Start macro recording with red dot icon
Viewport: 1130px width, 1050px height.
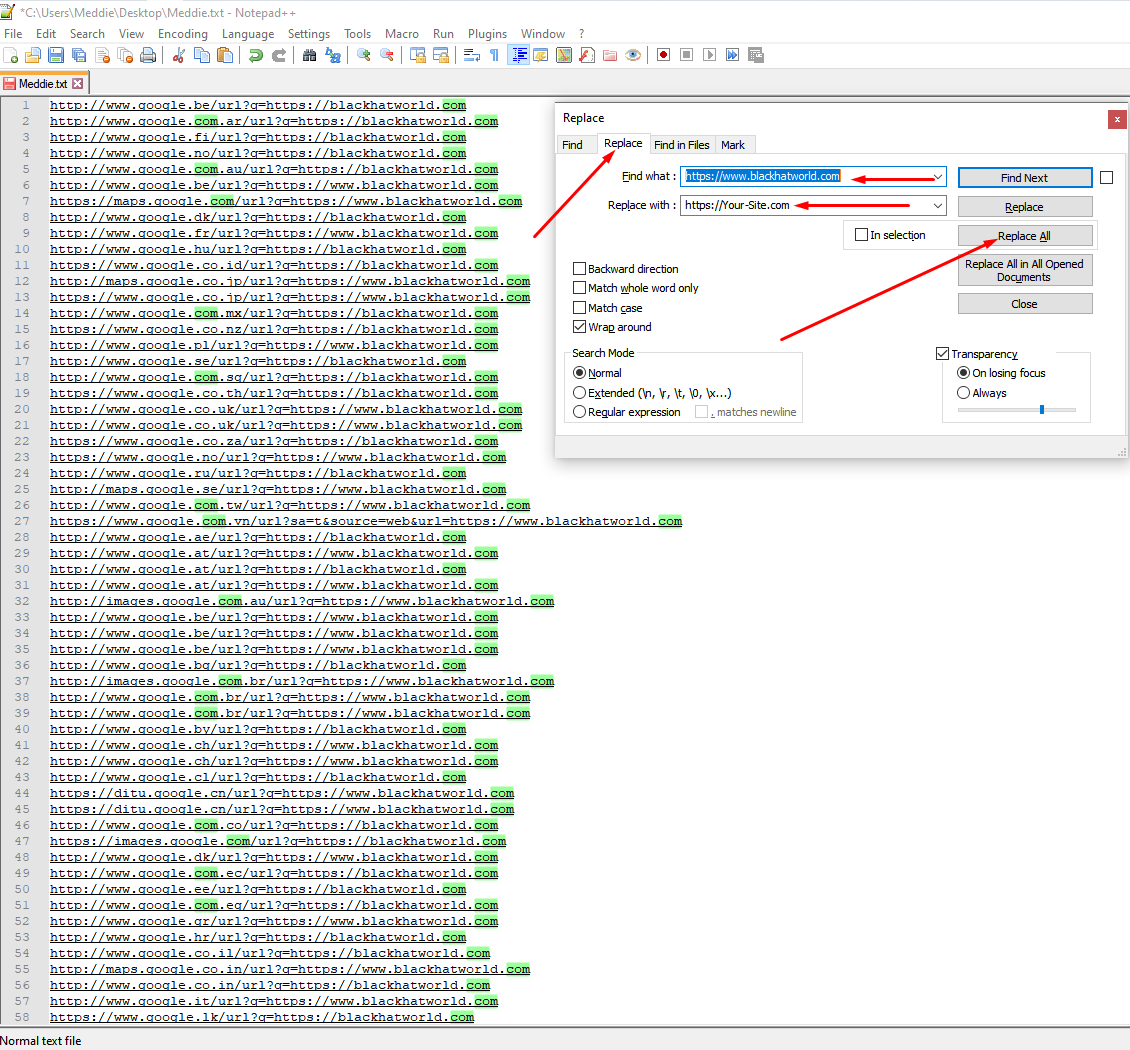click(664, 55)
